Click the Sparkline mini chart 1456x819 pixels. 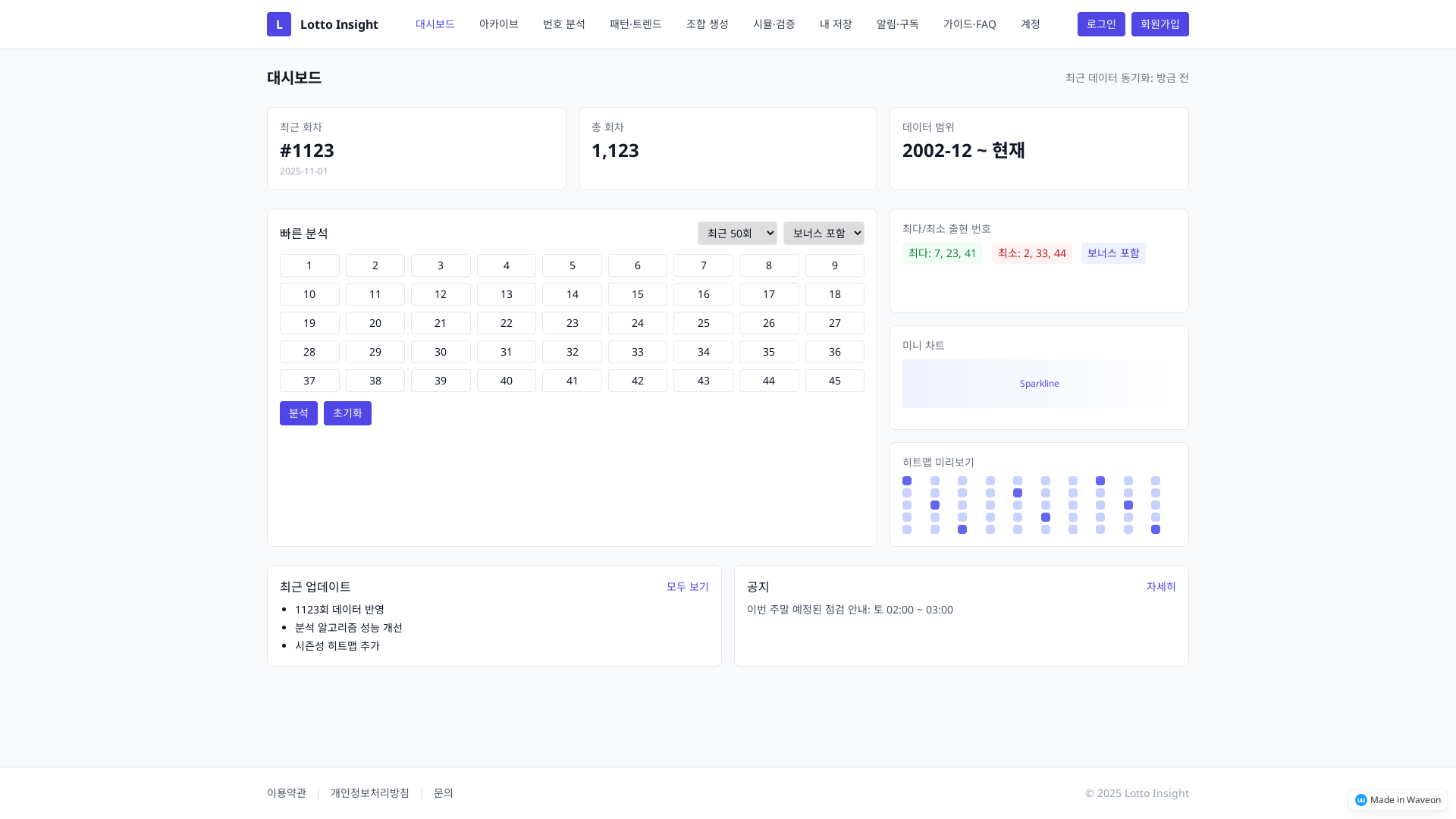coord(1039,384)
